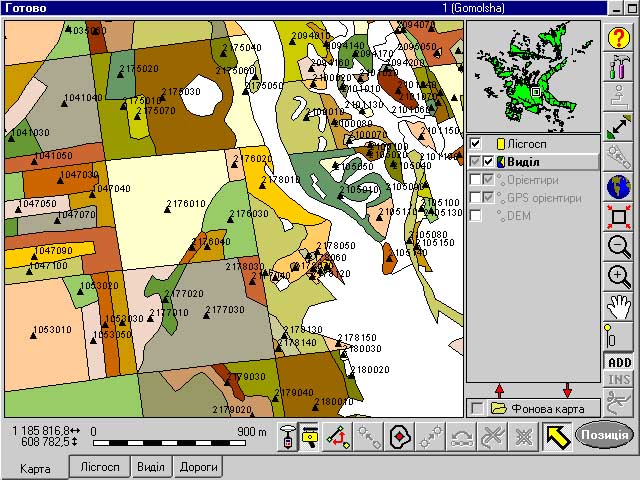Open the Фонова карта folder
Image resolution: width=640 pixels, height=480 pixels.
pyautogui.click(x=498, y=408)
